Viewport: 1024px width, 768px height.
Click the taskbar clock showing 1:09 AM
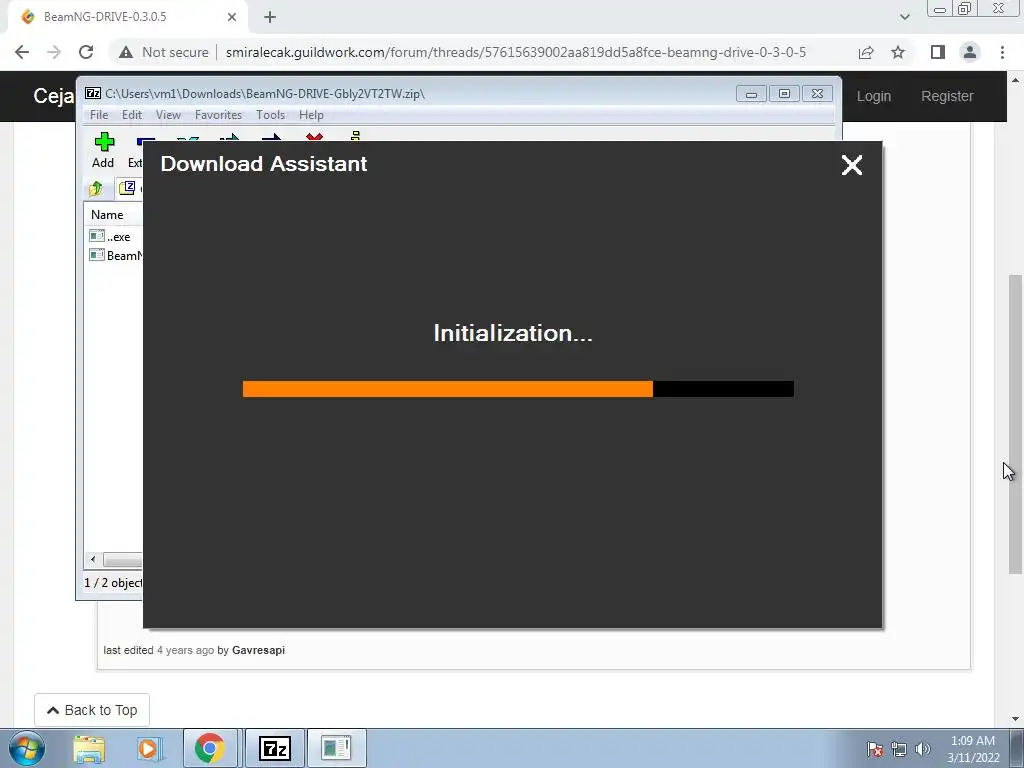pyautogui.click(x=973, y=749)
